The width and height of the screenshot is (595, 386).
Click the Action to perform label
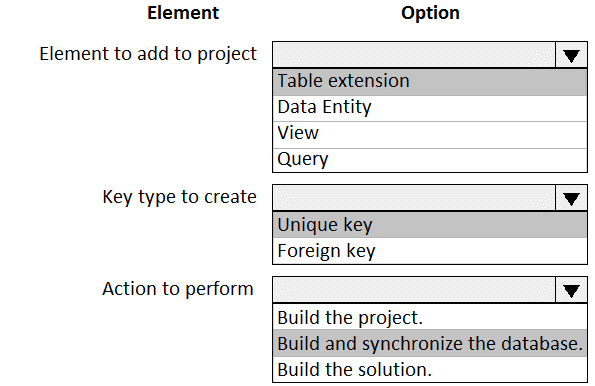tap(178, 289)
